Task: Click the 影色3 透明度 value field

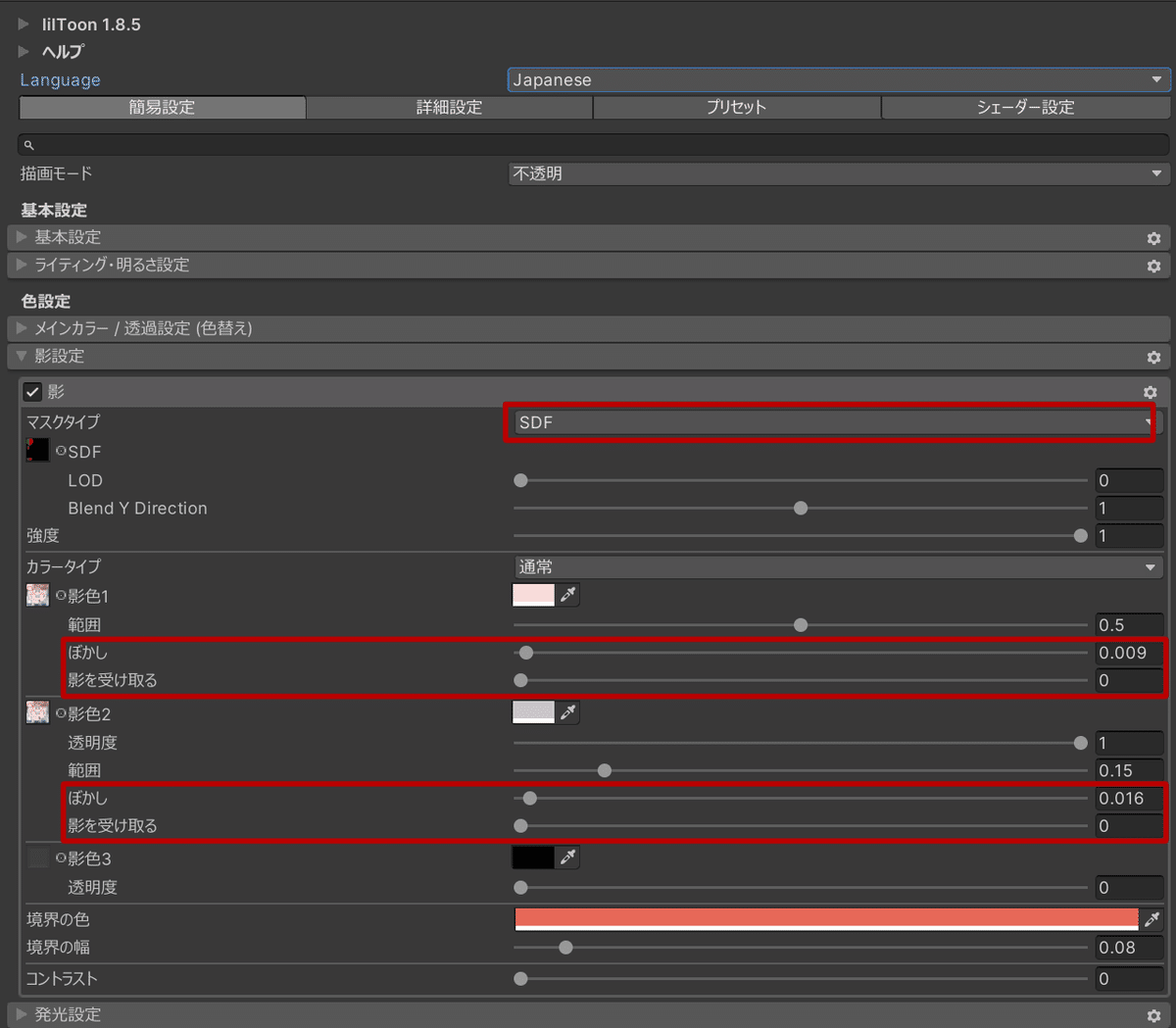Action: point(1129,888)
